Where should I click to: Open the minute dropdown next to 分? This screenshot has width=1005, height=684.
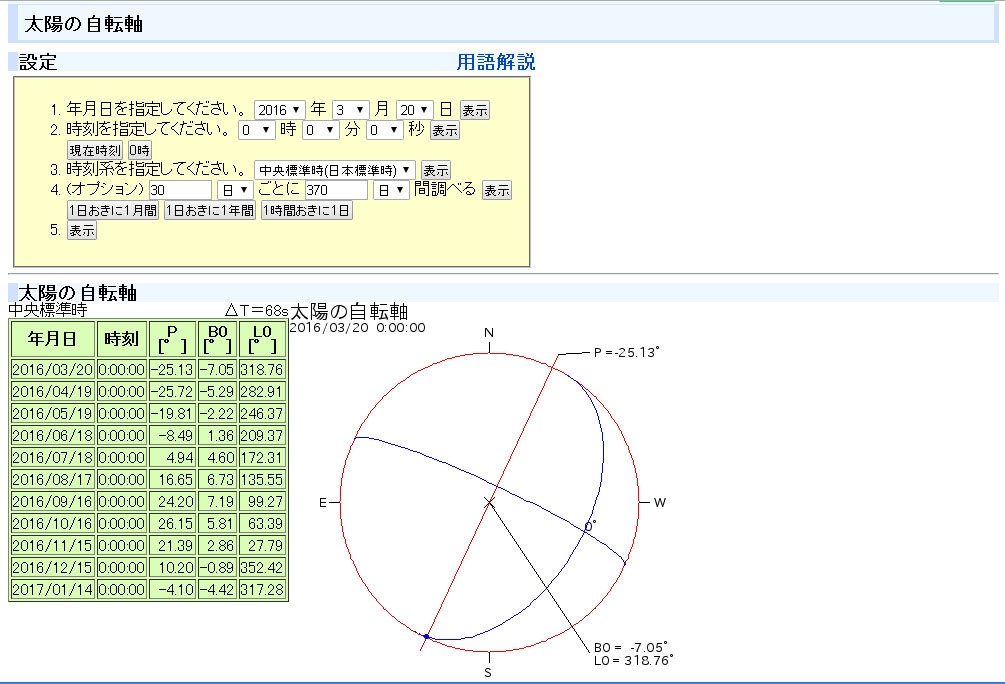tap(320, 130)
